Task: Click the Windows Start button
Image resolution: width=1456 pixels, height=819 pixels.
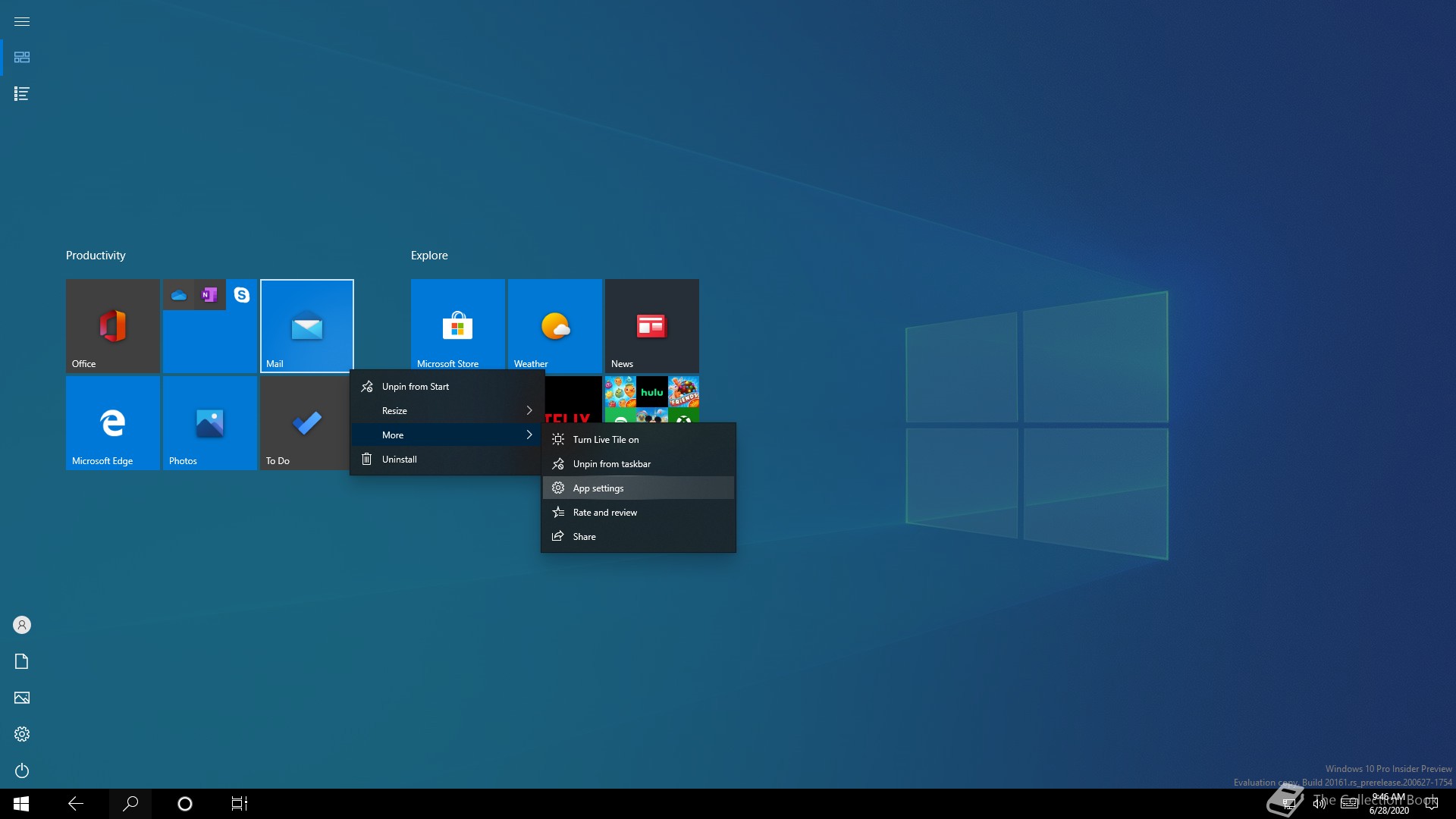Action: [x=21, y=804]
